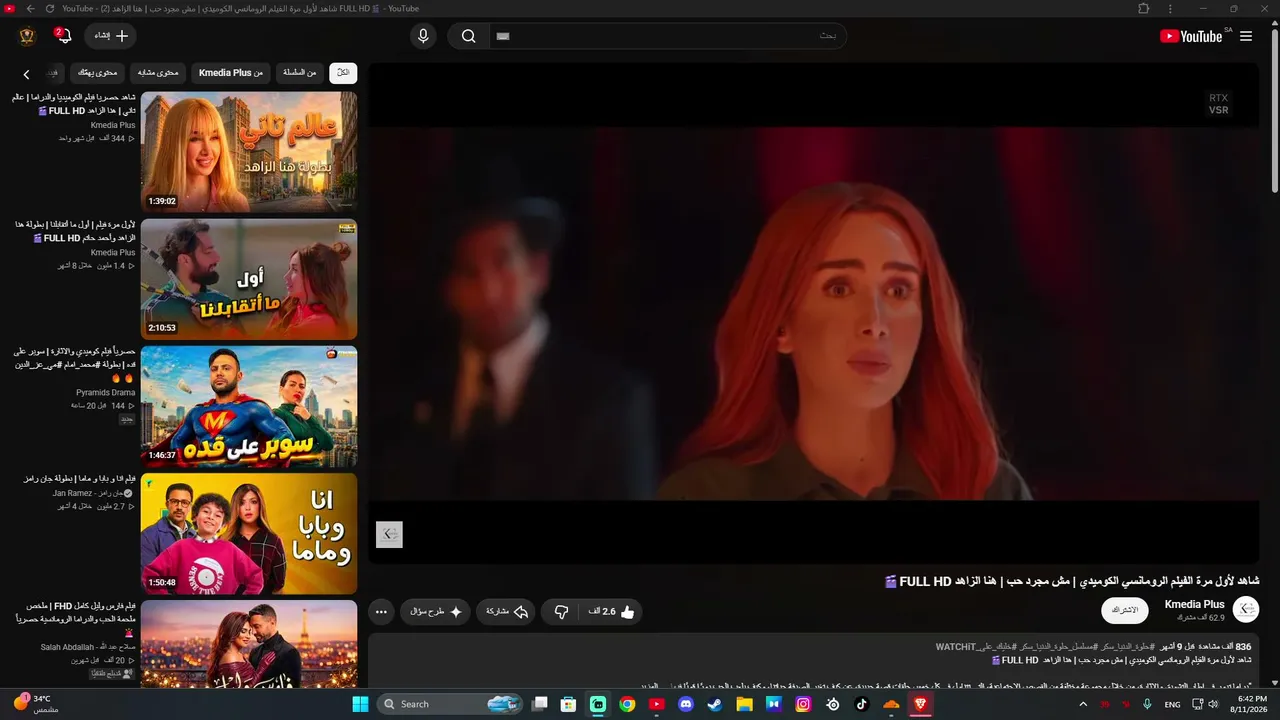Reload the page with the refresh icon
This screenshot has height=720, width=1280.
[x=50, y=8]
